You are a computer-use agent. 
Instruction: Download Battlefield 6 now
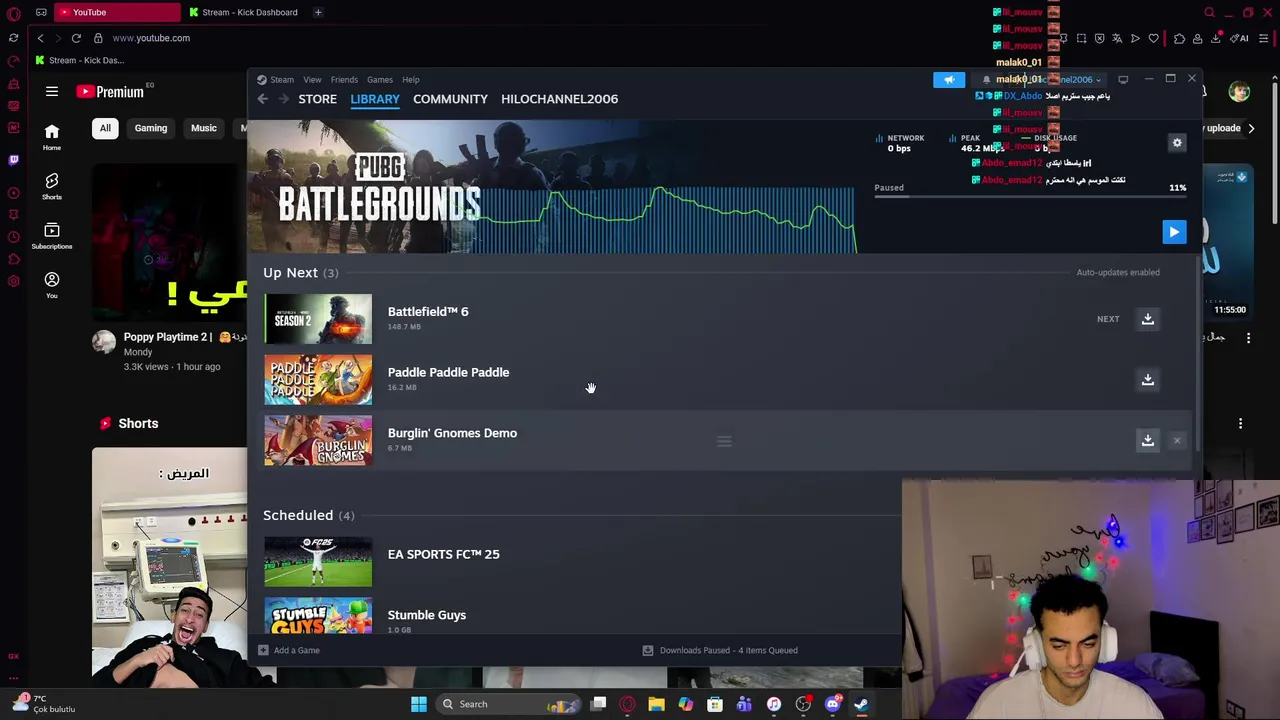click(x=1148, y=319)
